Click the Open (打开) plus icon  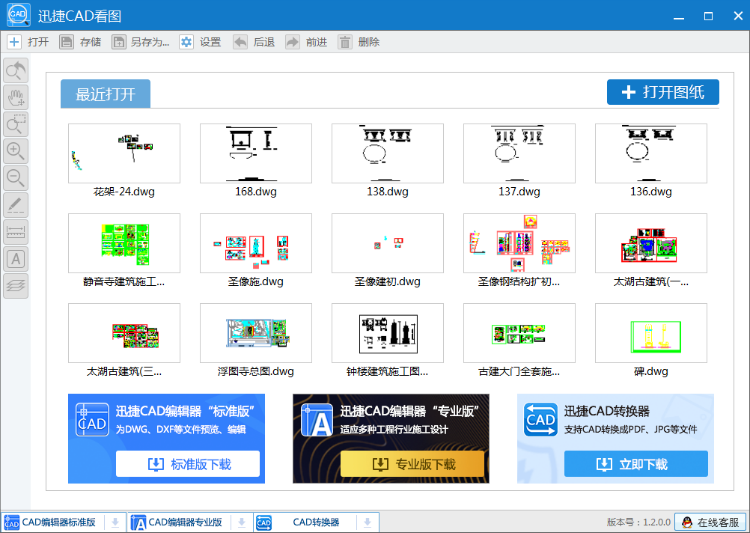coord(14,42)
